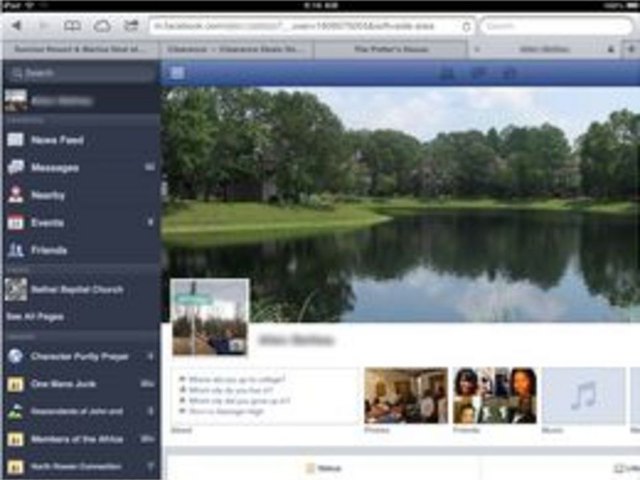Open messages icon in blue bar
This screenshot has height=480, width=640.
click(x=478, y=73)
